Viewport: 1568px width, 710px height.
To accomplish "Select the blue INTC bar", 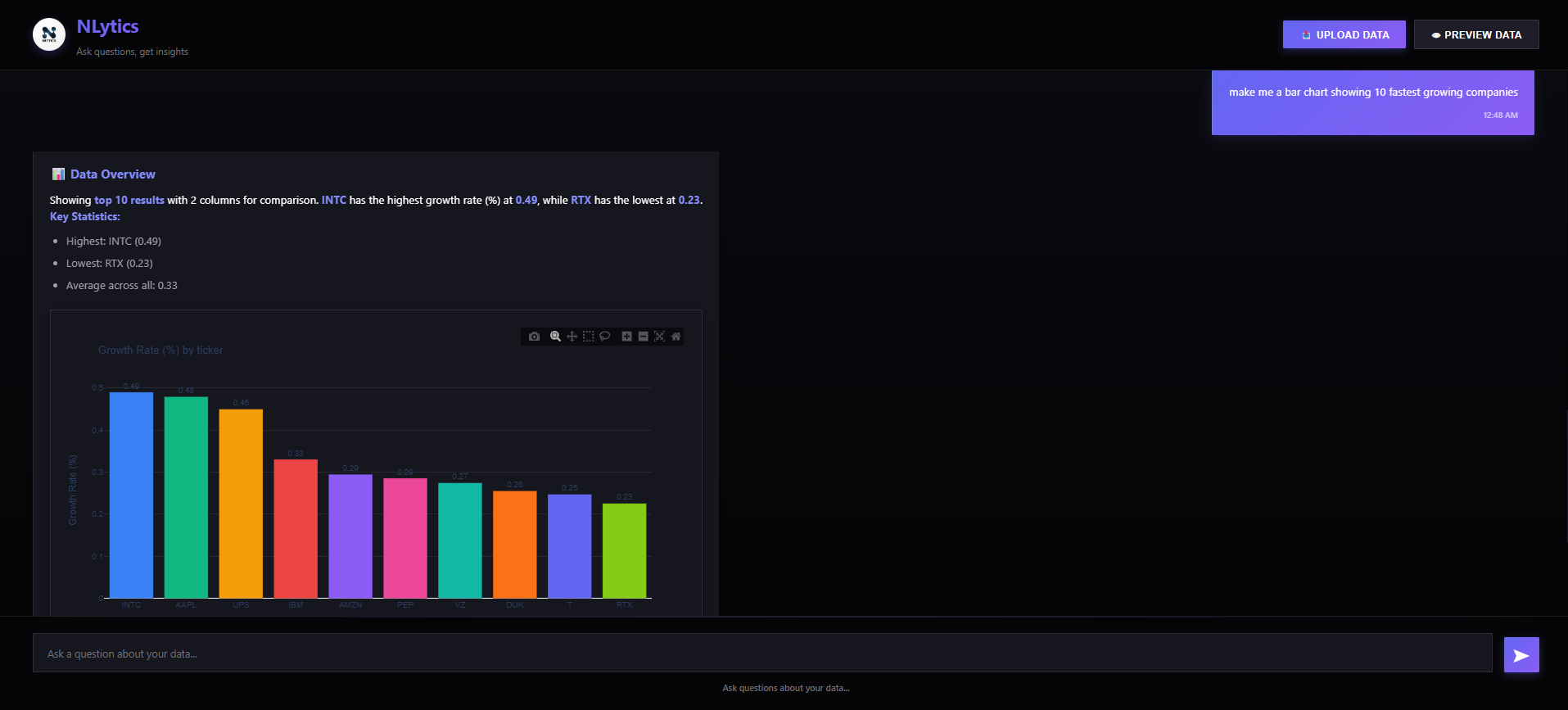I will (x=131, y=495).
